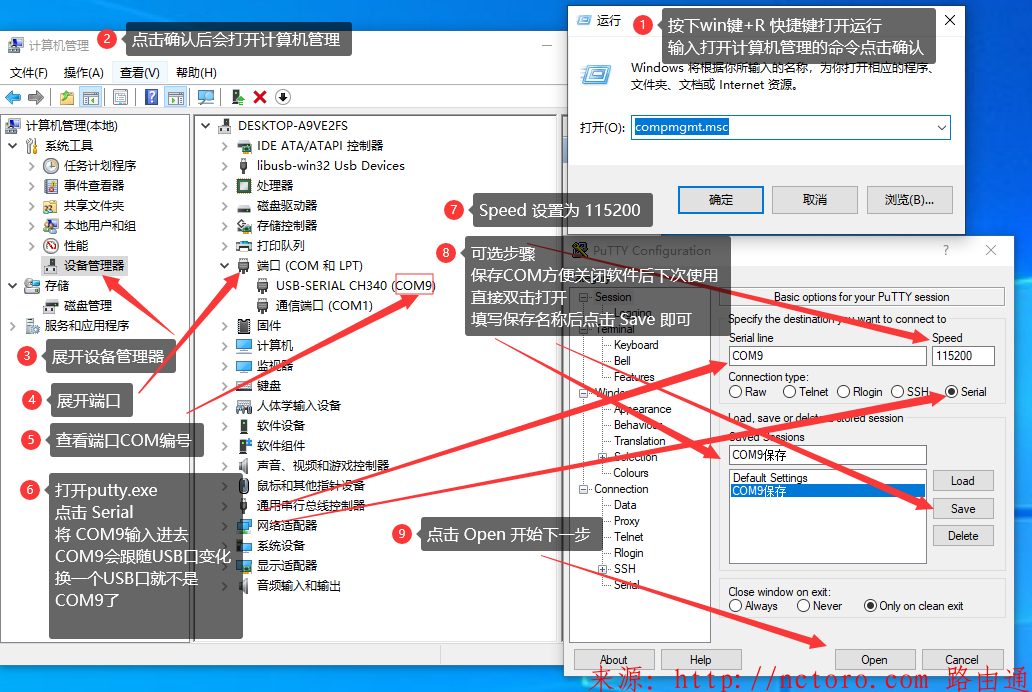Expand 服务和应用程序 tree node
Viewport: 1032px width, 692px height.
(x=13, y=326)
